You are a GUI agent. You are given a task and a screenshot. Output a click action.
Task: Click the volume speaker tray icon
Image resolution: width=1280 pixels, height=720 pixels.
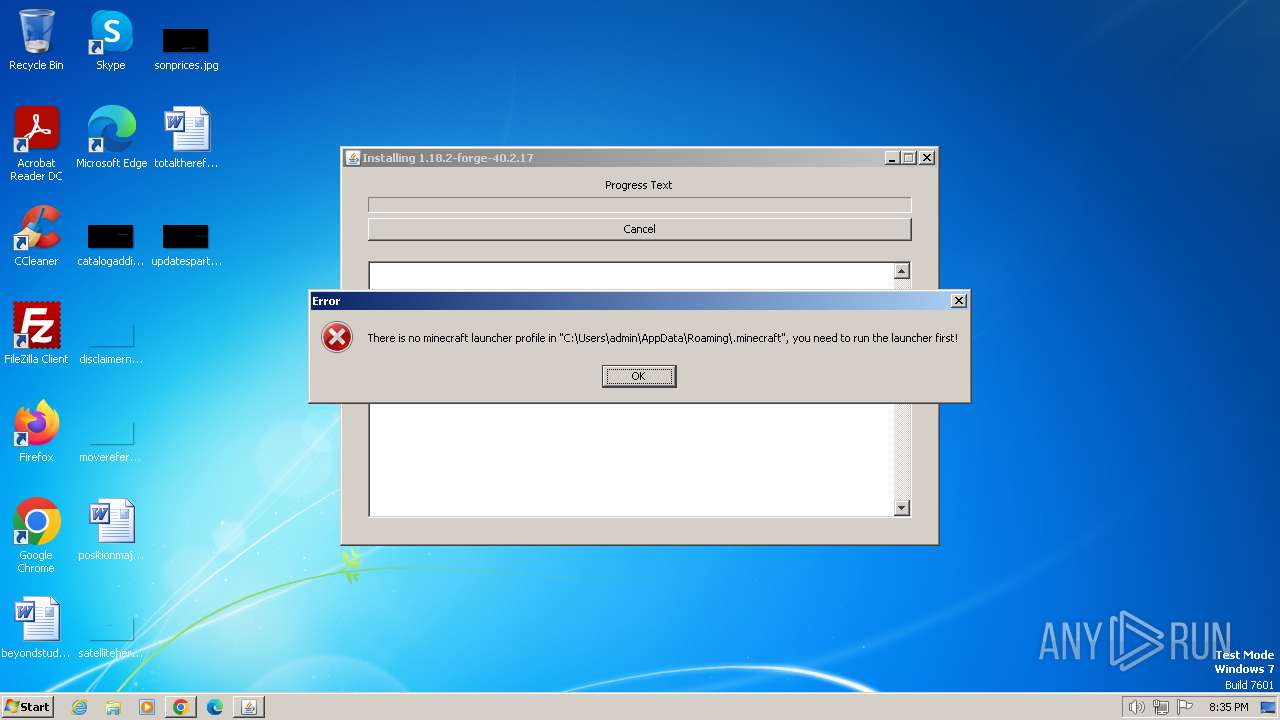1137,707
